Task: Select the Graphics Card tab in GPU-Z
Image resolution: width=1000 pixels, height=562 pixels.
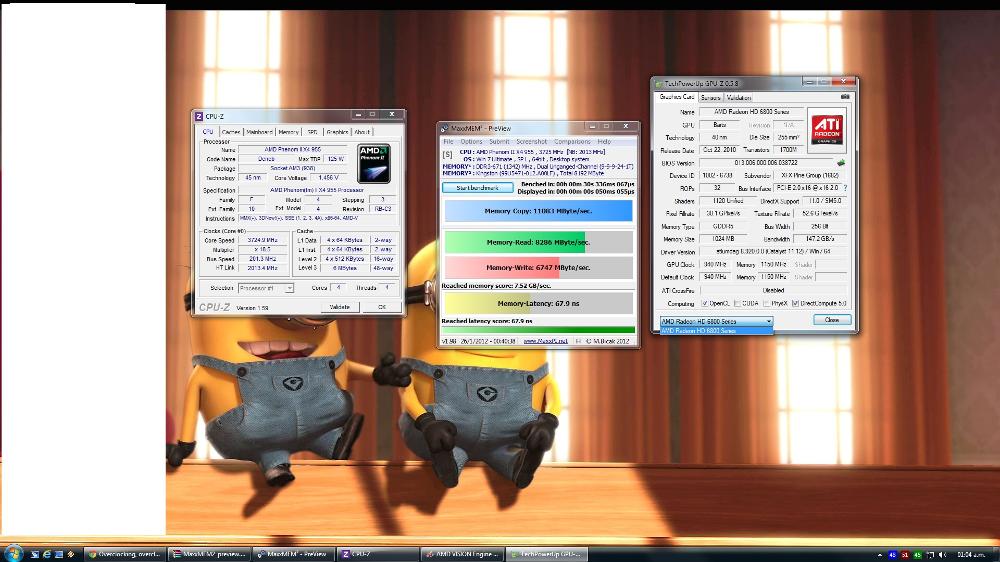Action: coord(676,97)
